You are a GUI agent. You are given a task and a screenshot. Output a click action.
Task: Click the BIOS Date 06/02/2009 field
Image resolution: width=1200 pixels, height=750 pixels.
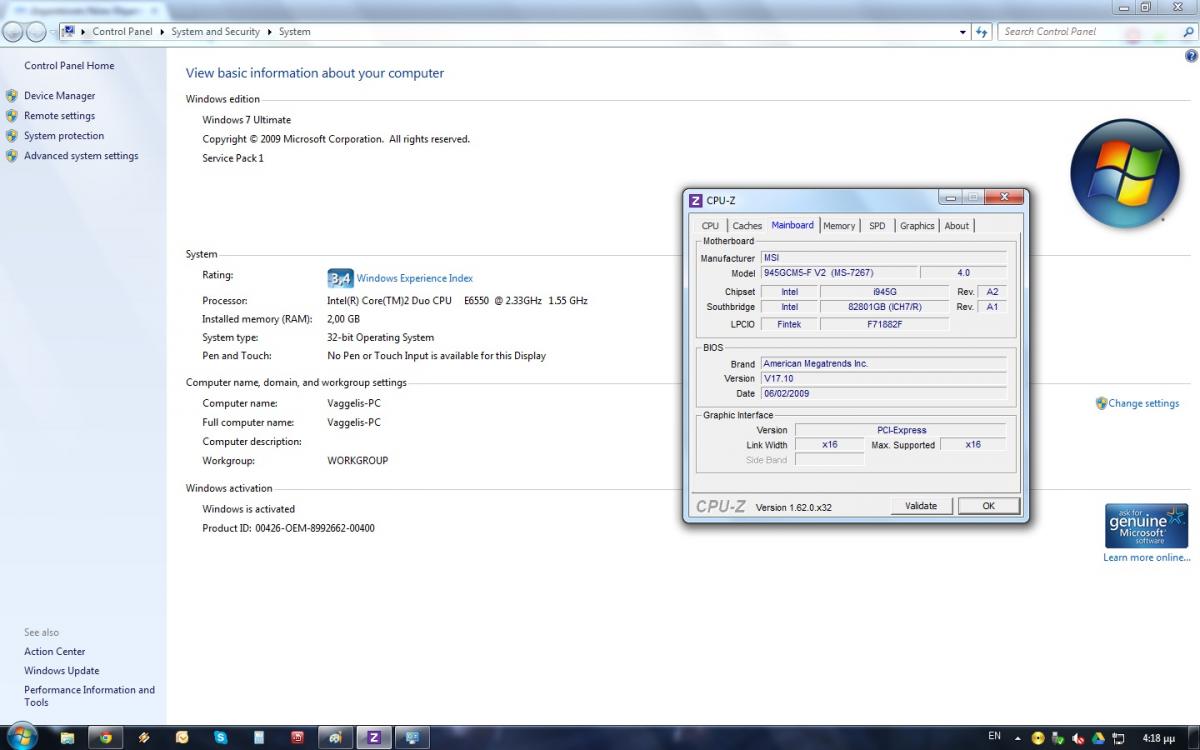tap(883, 394)
